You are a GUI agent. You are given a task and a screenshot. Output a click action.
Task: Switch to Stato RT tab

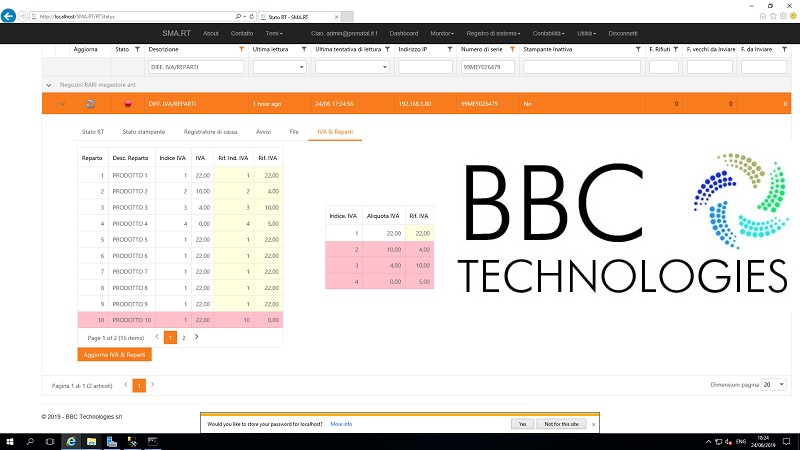[x=93, y=132]
